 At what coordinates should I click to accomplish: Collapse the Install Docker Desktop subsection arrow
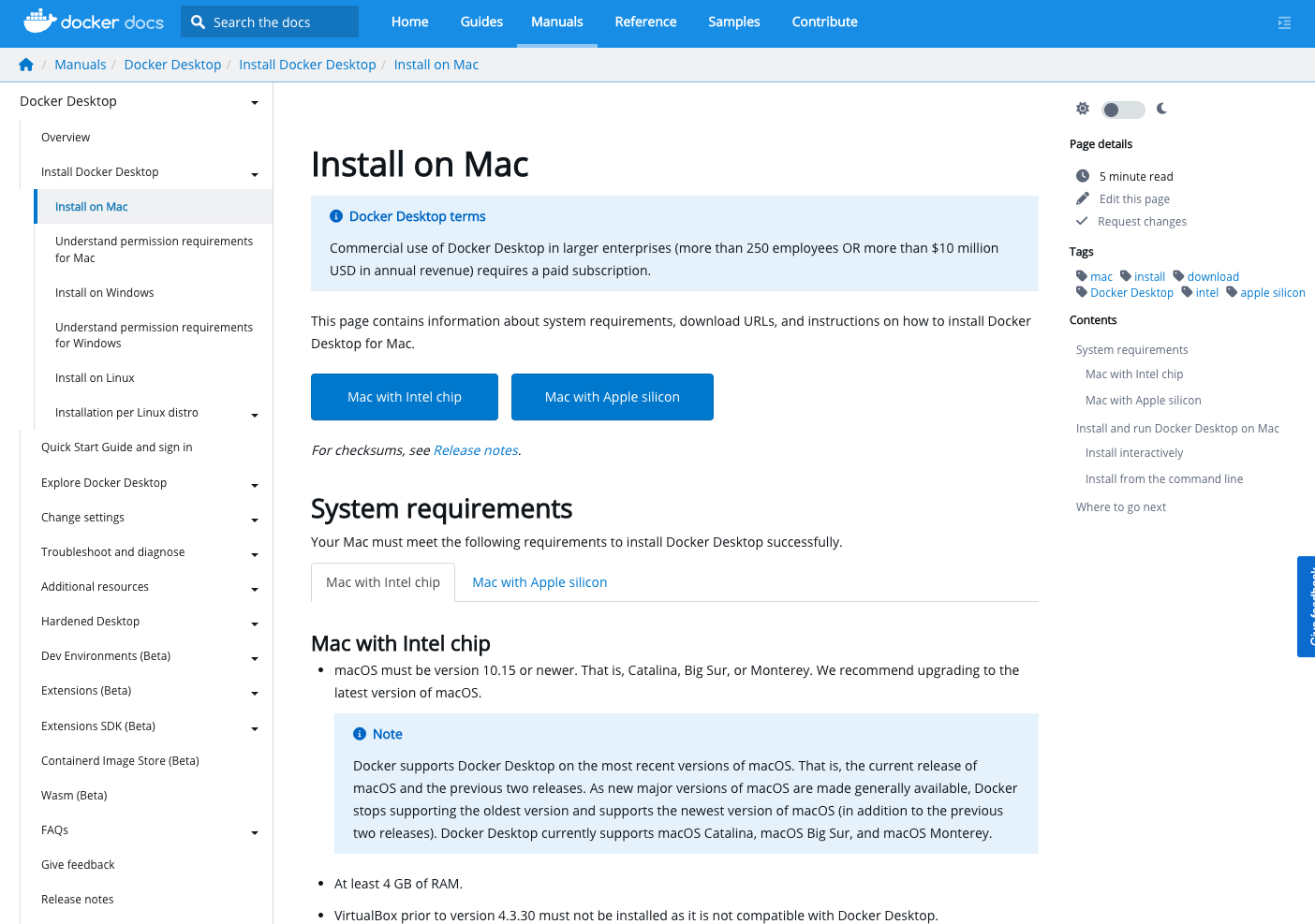[254, 174]
